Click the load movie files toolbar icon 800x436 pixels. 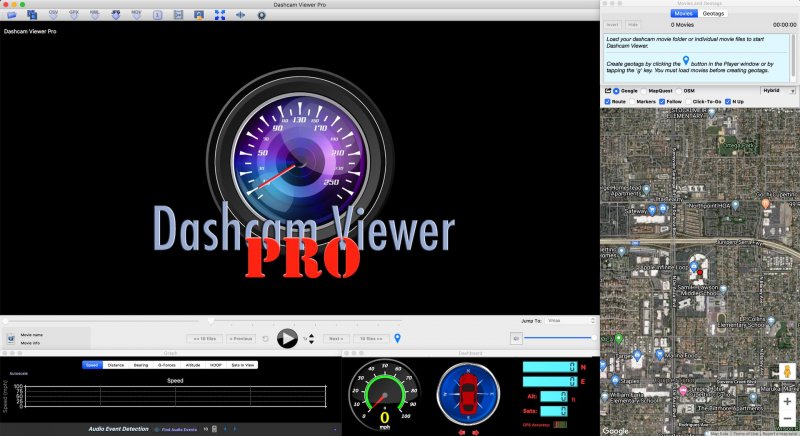[x=32, y=15]
